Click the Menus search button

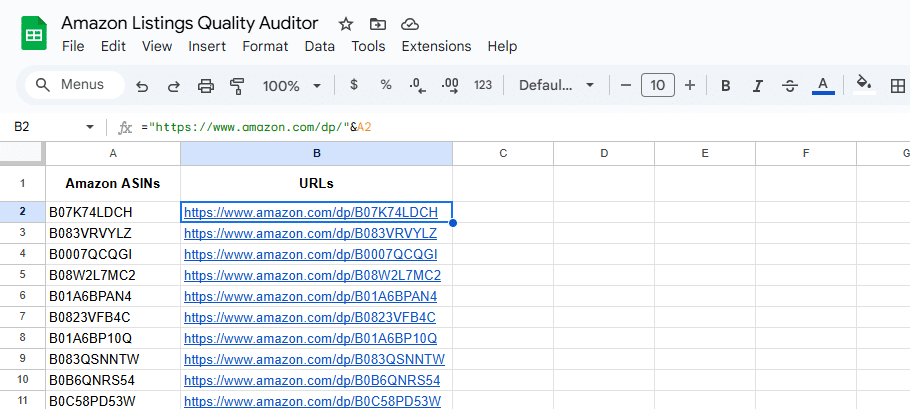[72, 86]
